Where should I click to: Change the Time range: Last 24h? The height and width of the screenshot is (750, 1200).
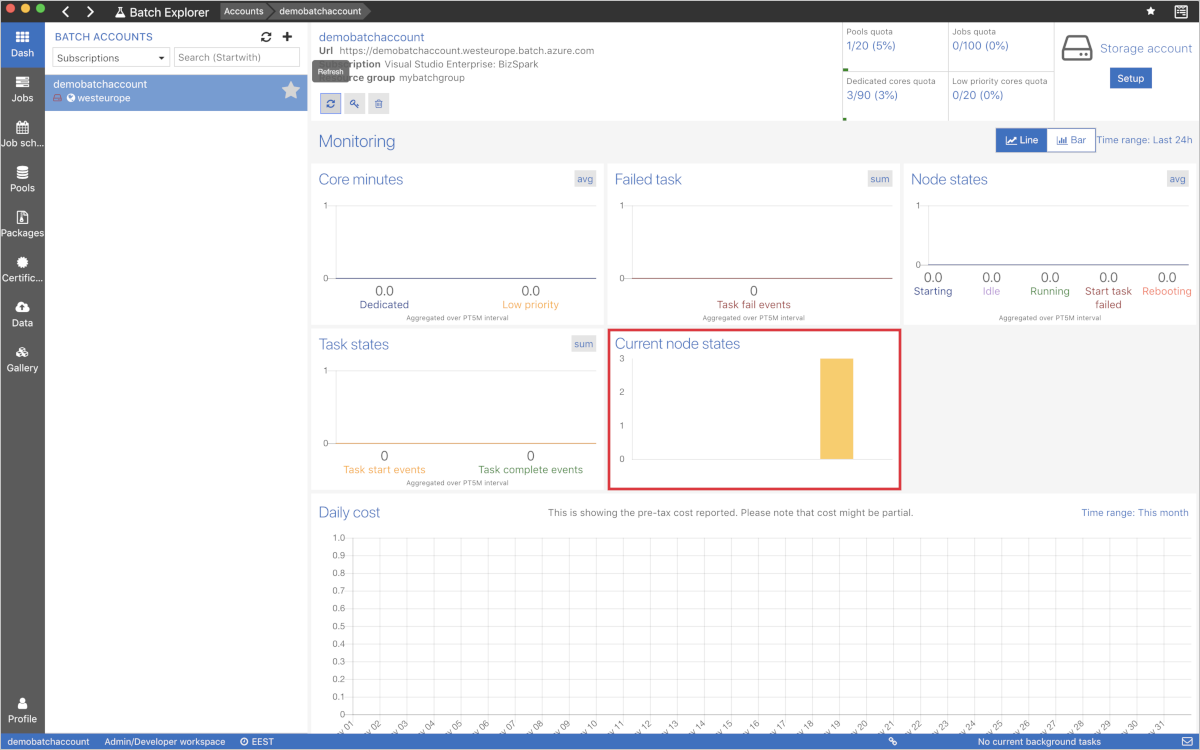[1144, 140]
